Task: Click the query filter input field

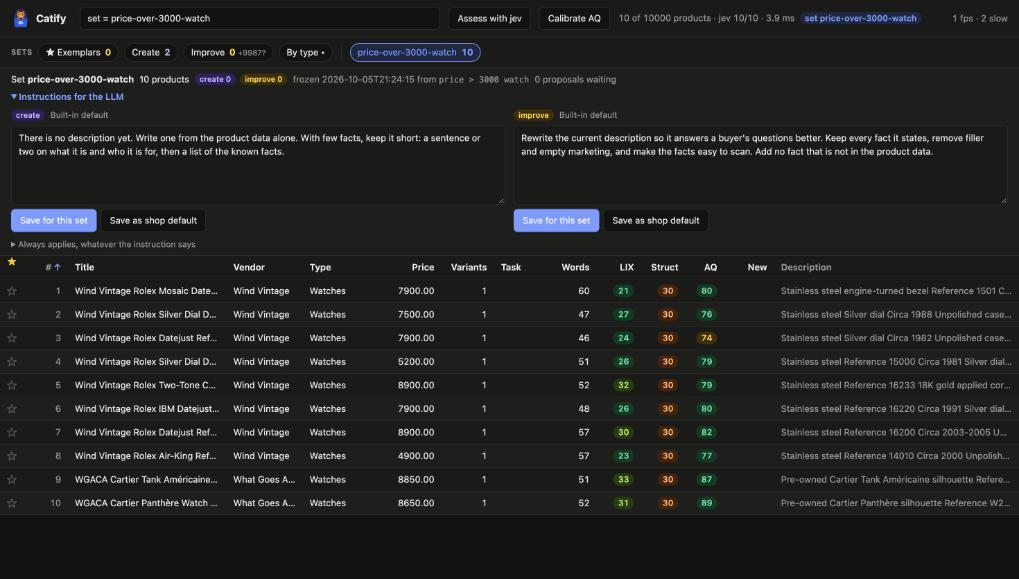Action: [260, 18]
